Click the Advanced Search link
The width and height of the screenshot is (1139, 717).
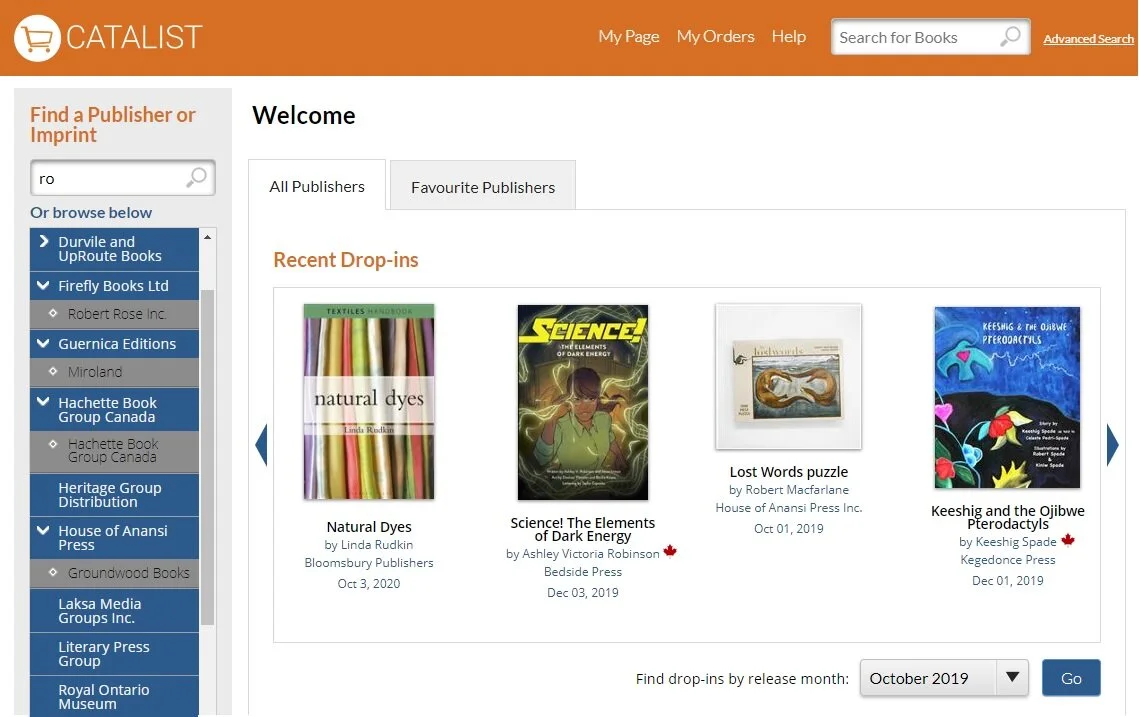point(1088,39)
